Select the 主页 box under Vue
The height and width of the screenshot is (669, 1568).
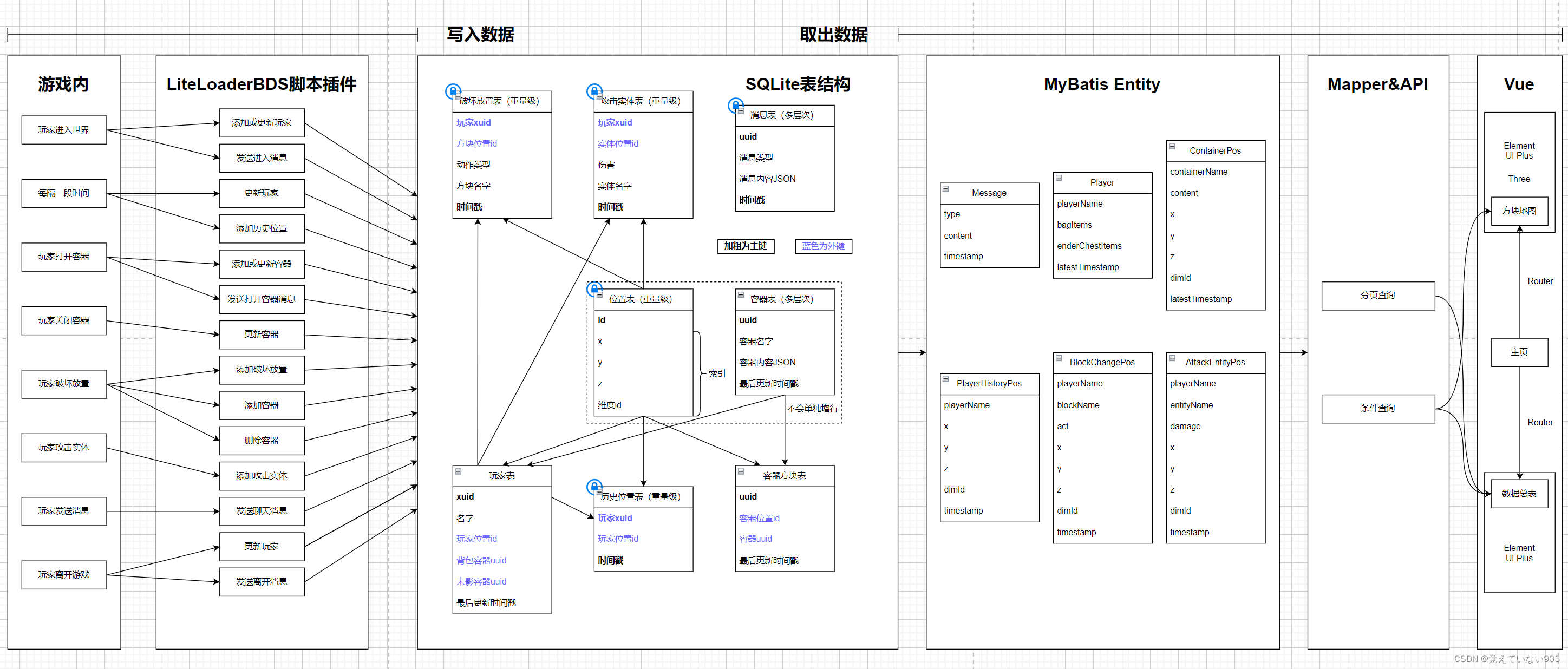(x=1519, y=352)
